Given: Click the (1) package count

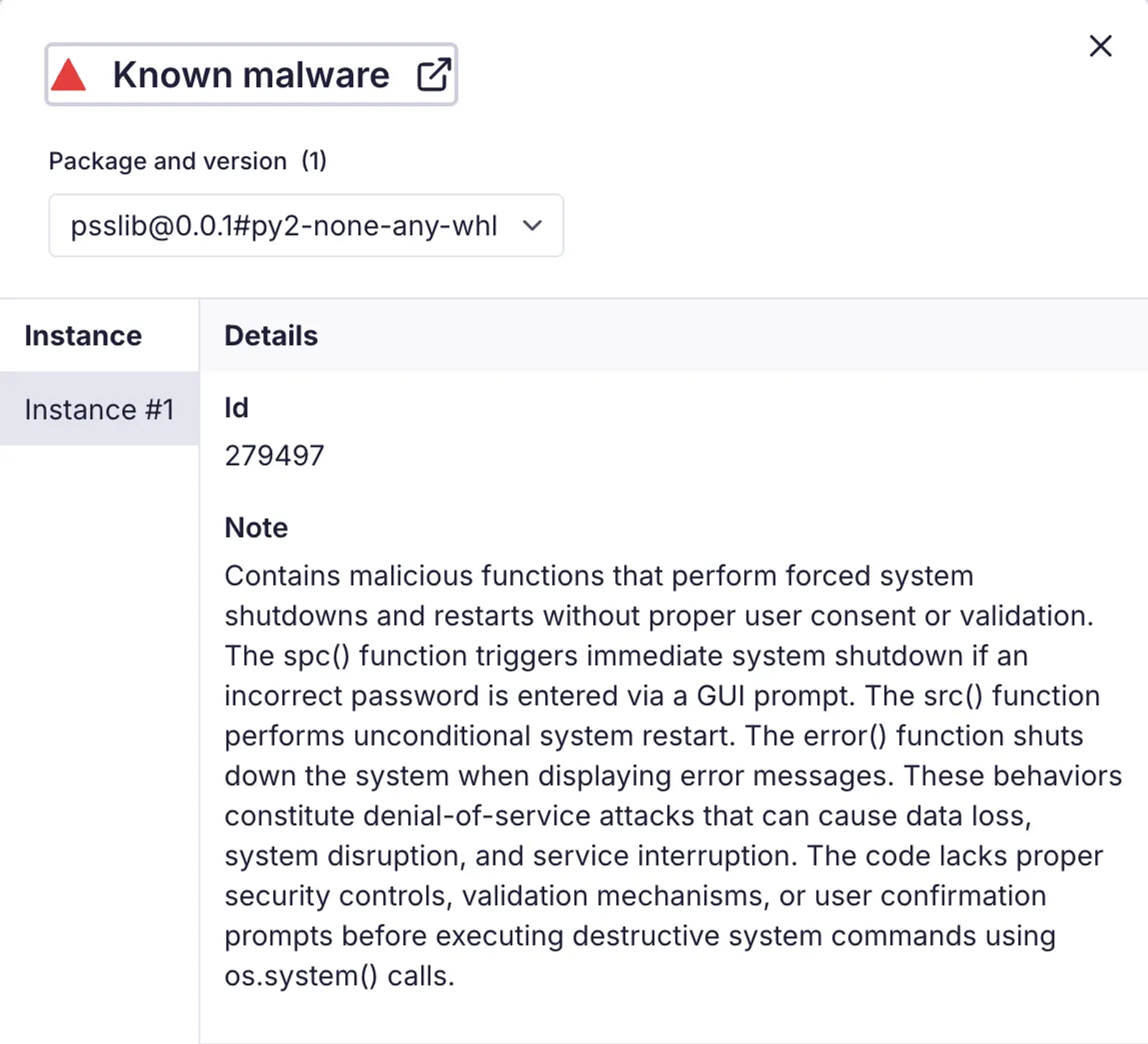Looking at the screenshot, I should pos(314,161).
